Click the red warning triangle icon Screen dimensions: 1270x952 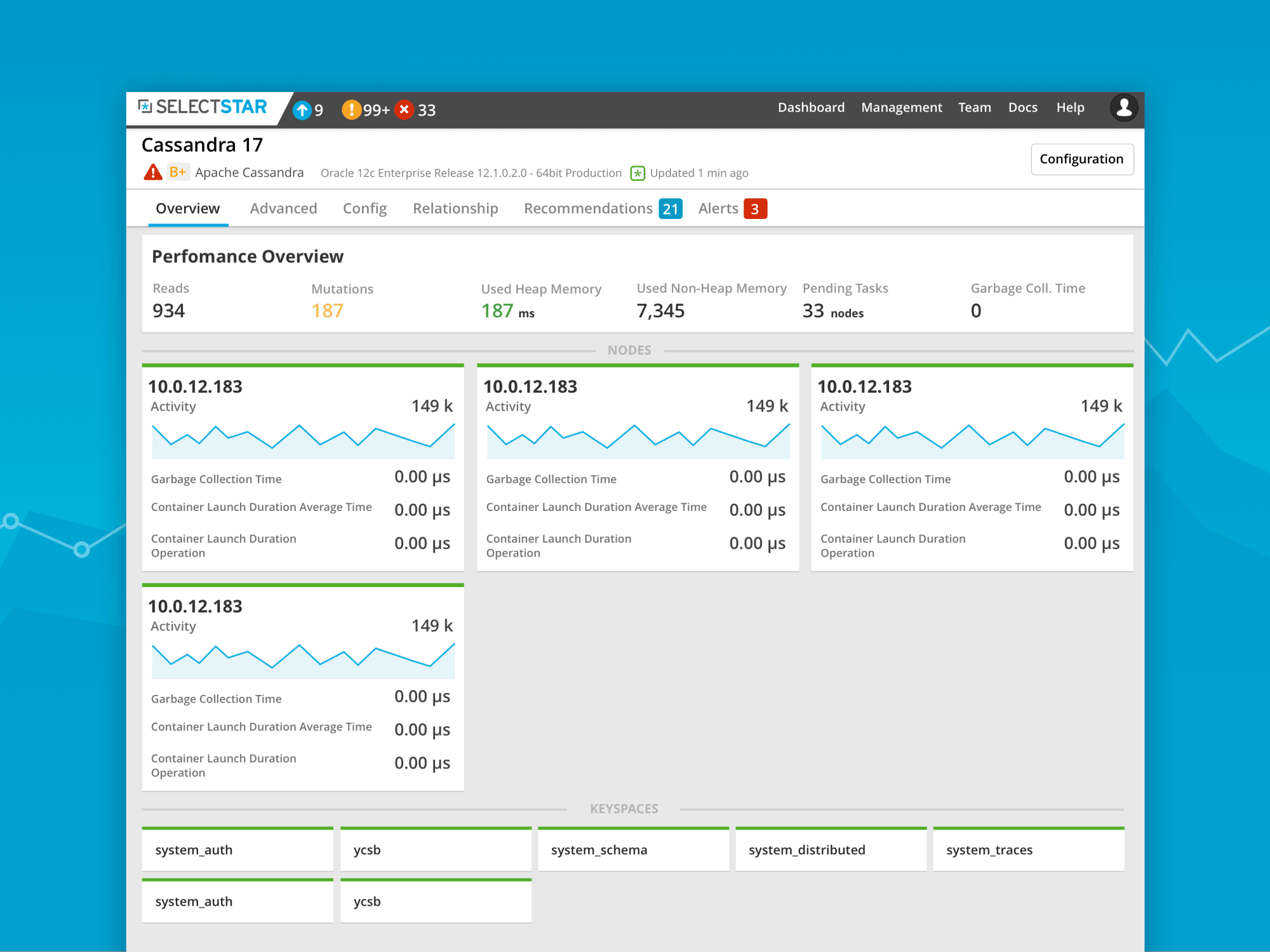tap(153, 172)
